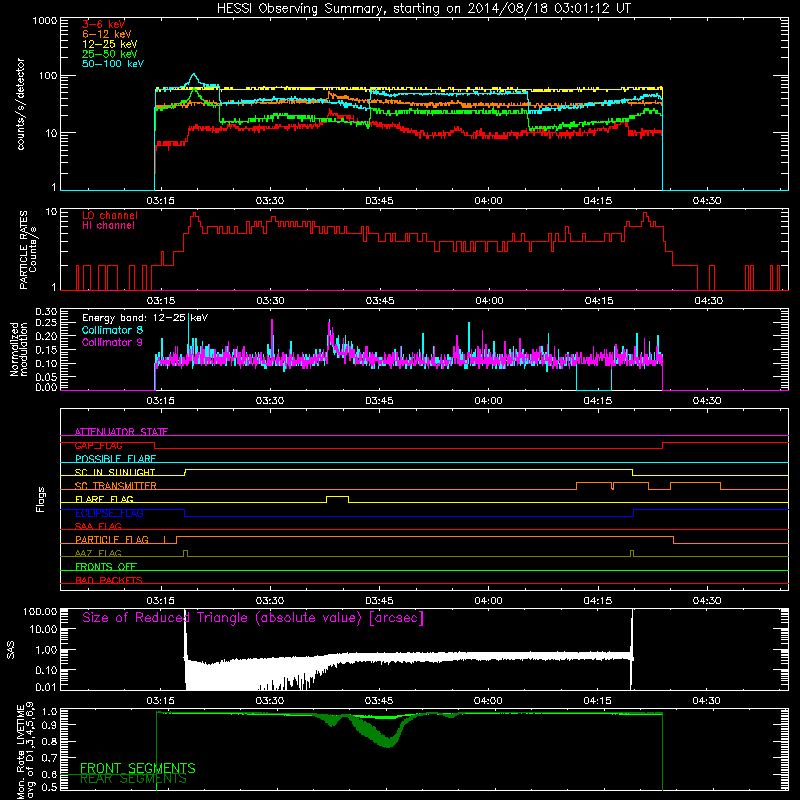This screenshot has width=800, height=800.
Task: Click the 04:15 tick under SAS plot
Action: tap(597, 701)
